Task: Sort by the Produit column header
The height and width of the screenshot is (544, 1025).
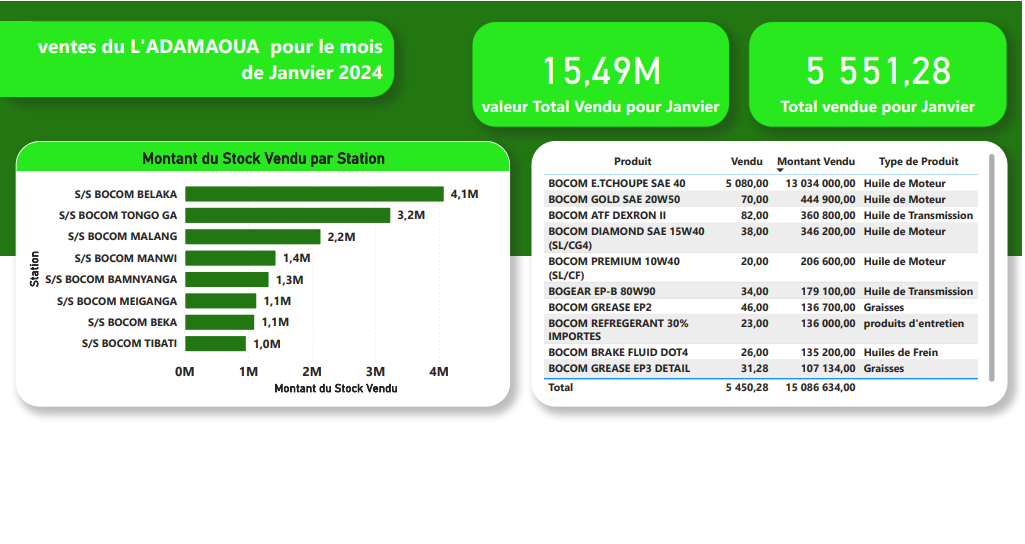Action: [632, 162]
